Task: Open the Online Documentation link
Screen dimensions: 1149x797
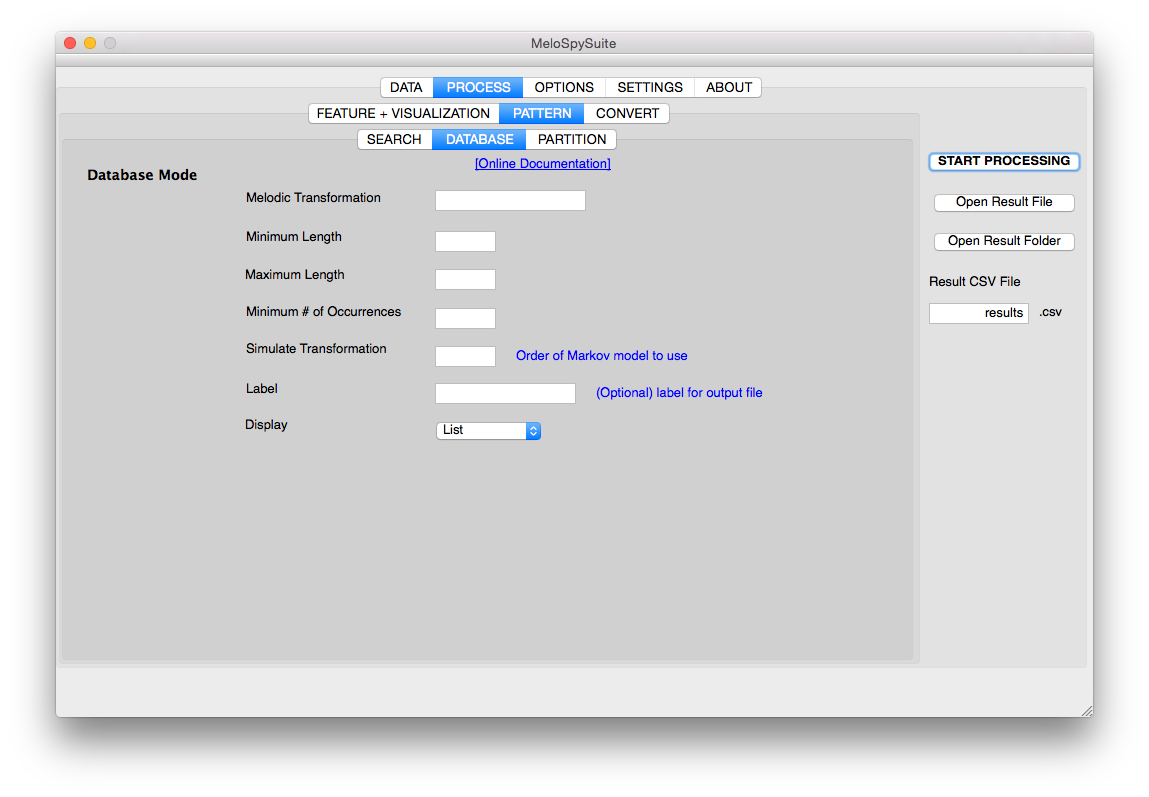Action: [x=543, y=163]
